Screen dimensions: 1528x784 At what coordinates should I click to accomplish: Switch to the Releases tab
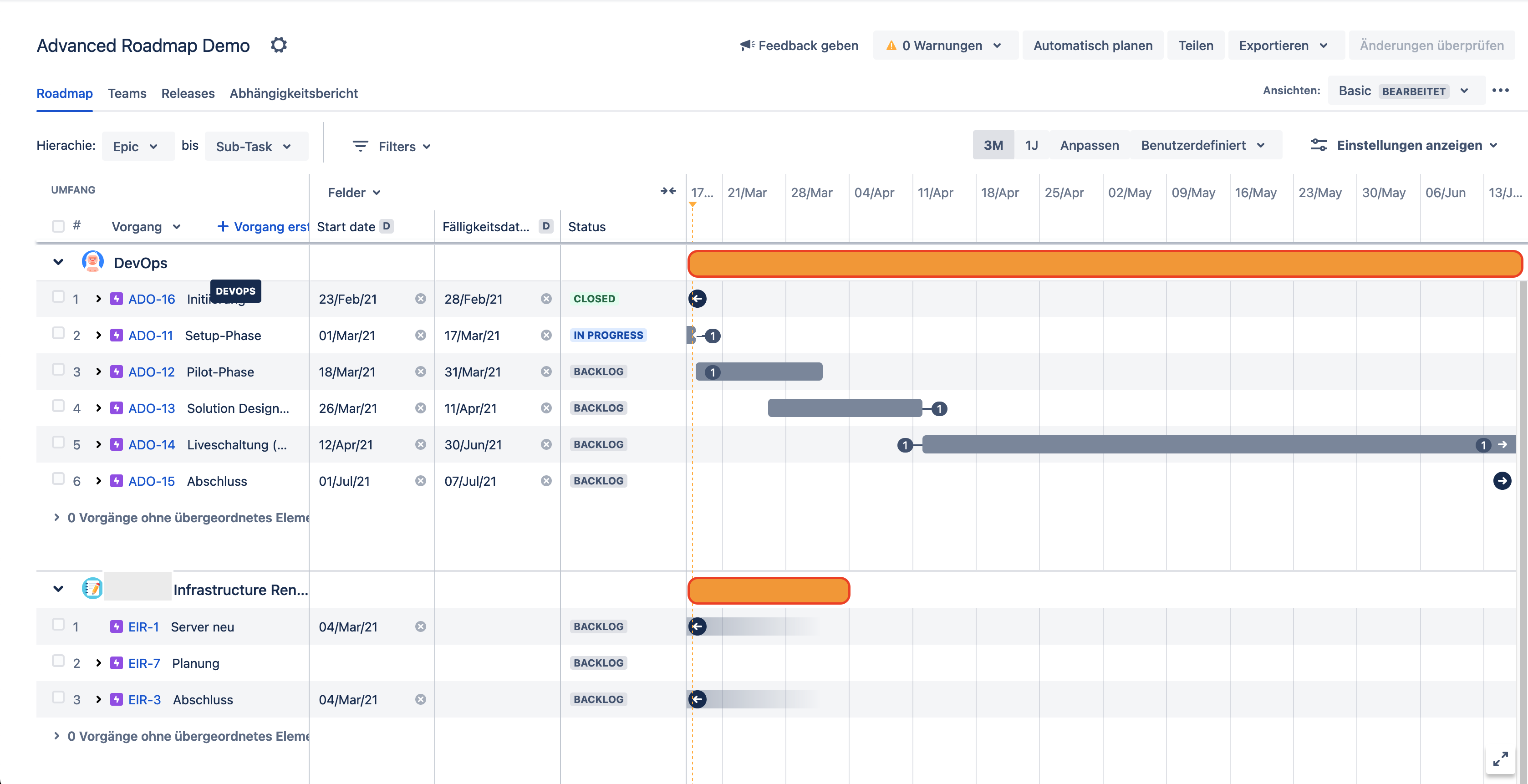pyautogui.click(x=188, y=93)
